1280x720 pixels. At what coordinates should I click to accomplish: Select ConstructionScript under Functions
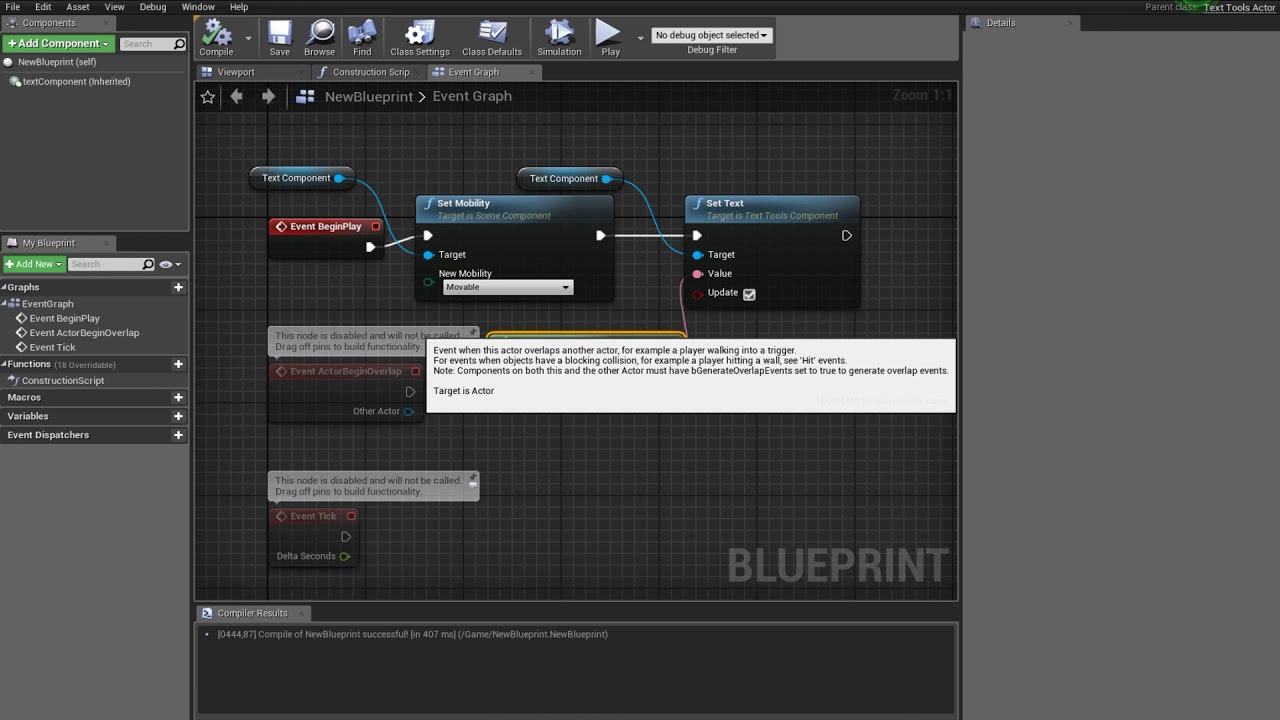tap(63, 381)
